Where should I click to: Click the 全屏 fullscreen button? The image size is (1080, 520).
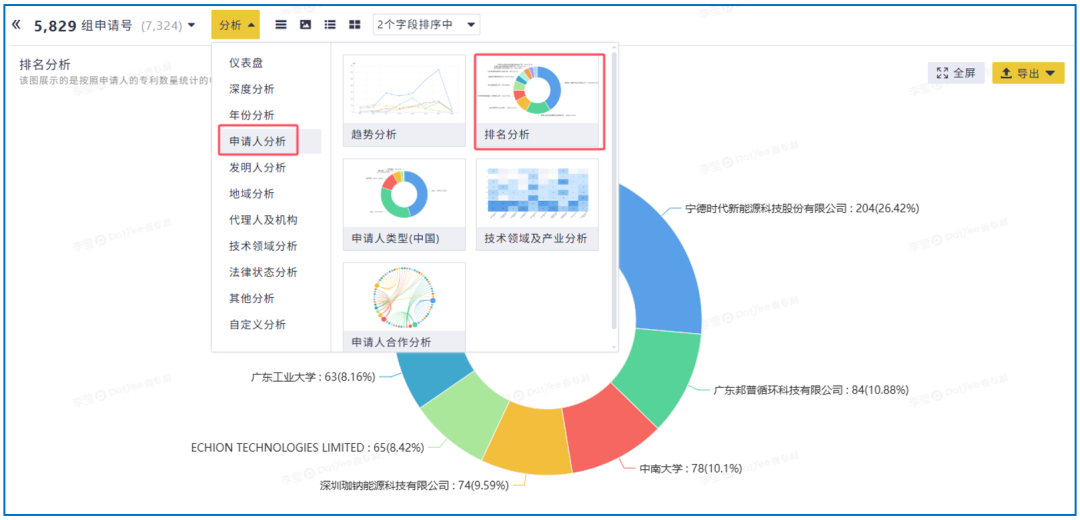tap(956, 73)
